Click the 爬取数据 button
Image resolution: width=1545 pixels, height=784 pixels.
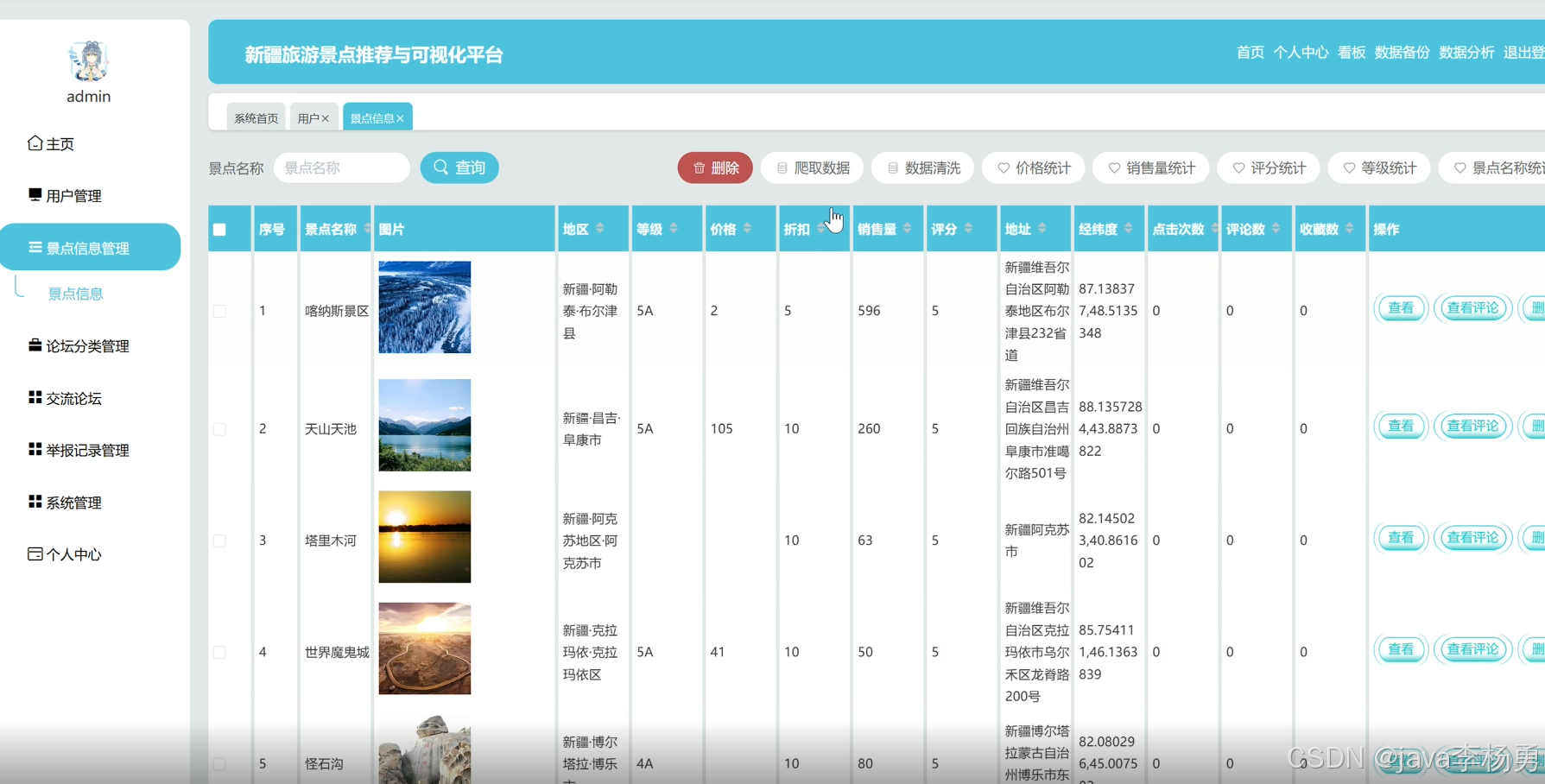point(812,168)
